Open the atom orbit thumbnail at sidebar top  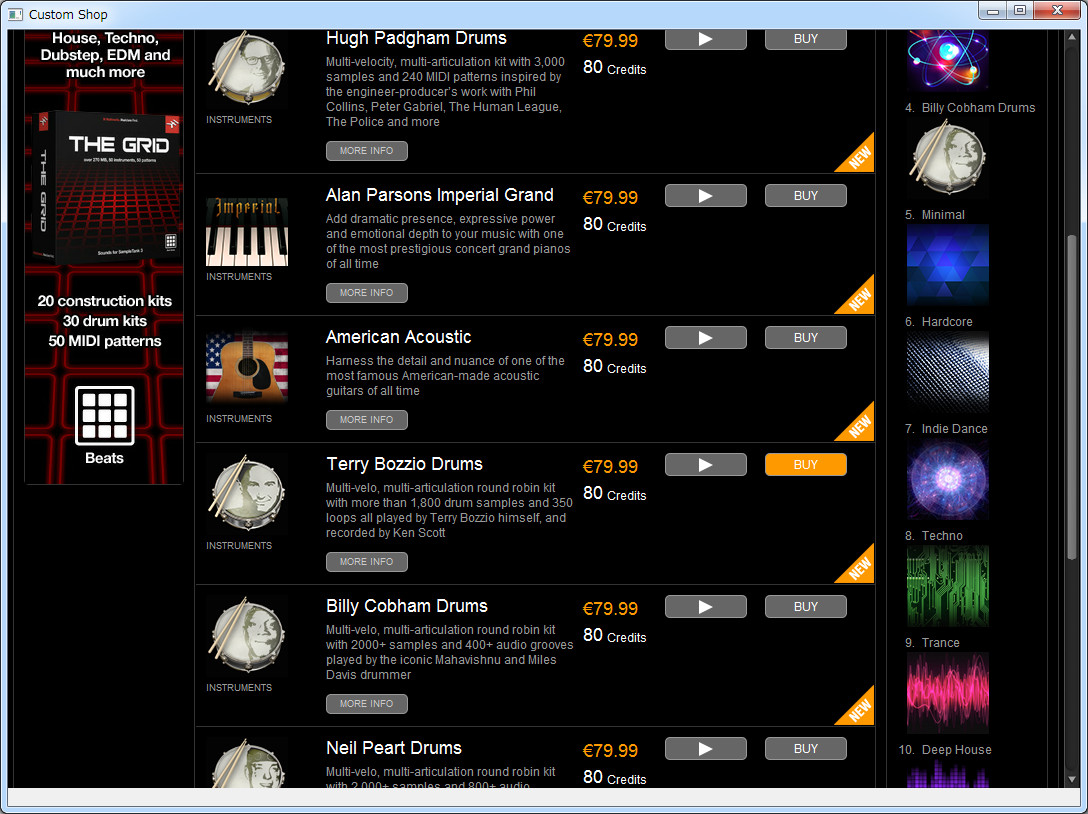(947, 61)
